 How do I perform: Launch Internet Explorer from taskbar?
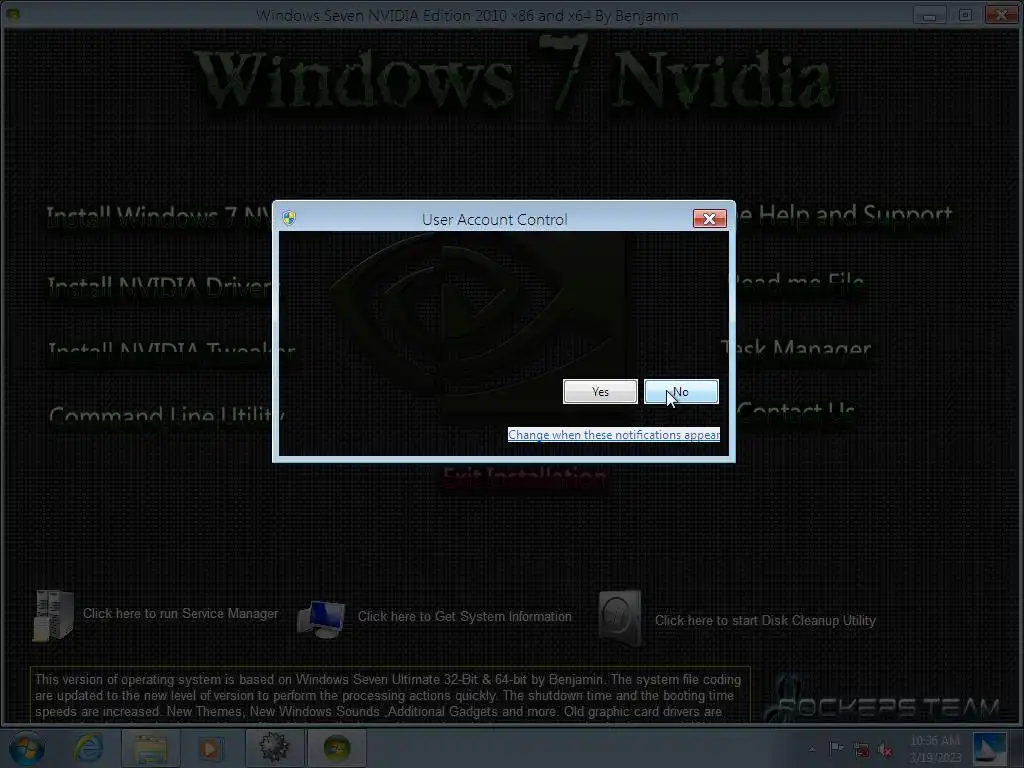point(88,748)
